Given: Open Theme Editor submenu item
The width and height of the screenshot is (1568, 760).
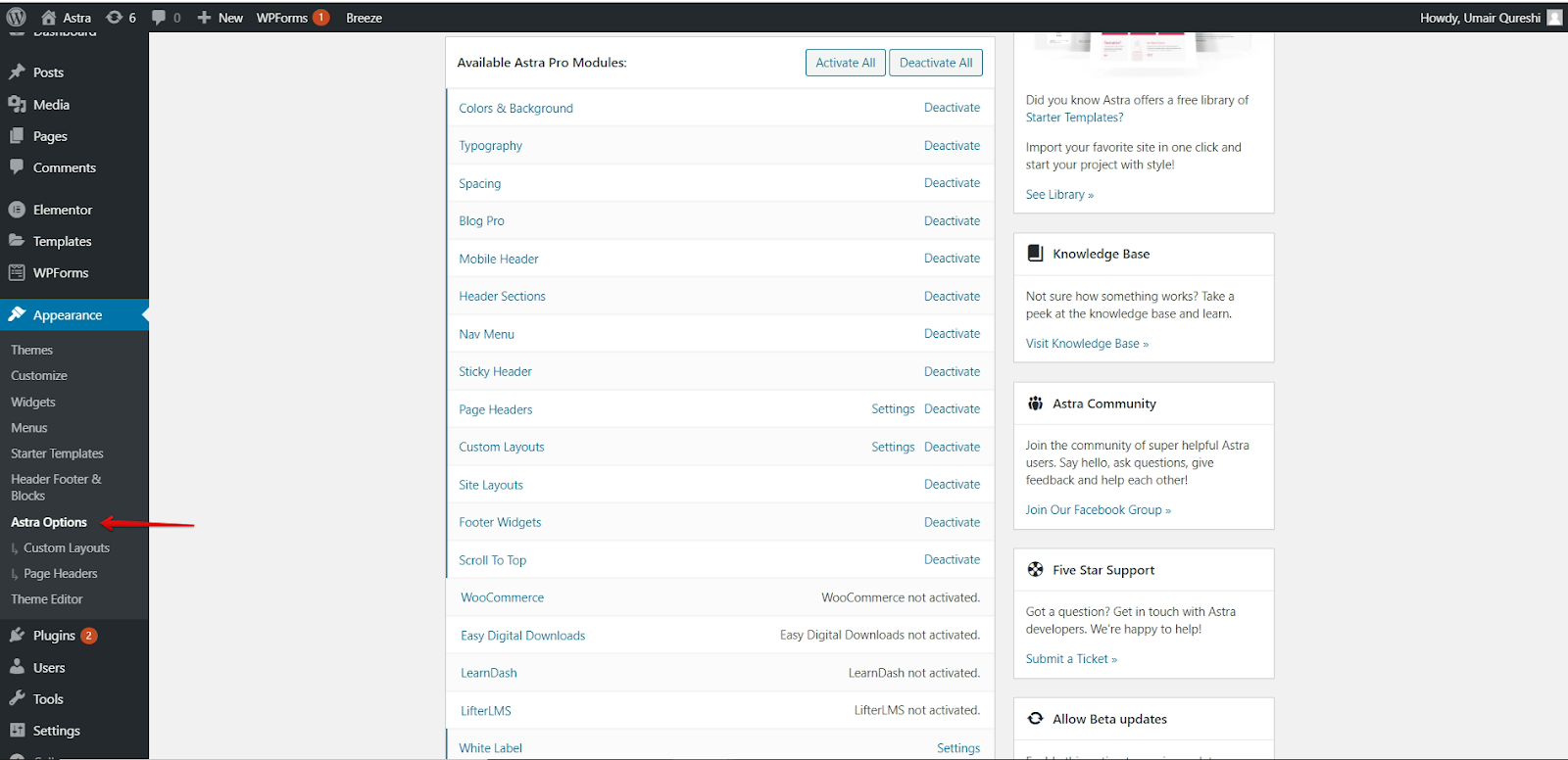Looking at the screenshot, I should (47, 599).
